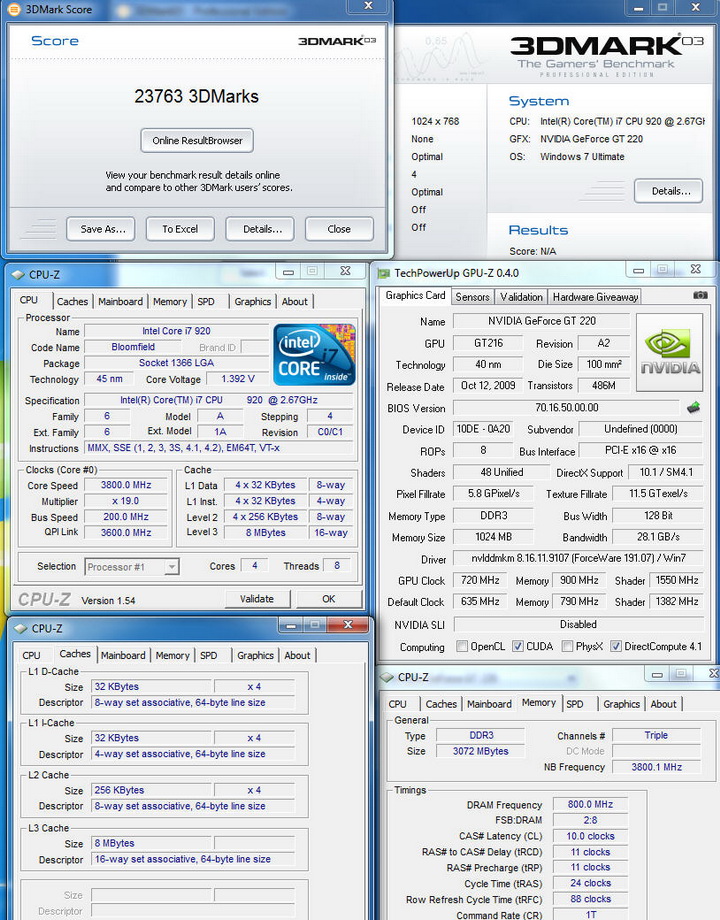Click the Bandwidth value 28.1 GB/s
This screenshot has width=720, height=920.
[x=658, y=537]
